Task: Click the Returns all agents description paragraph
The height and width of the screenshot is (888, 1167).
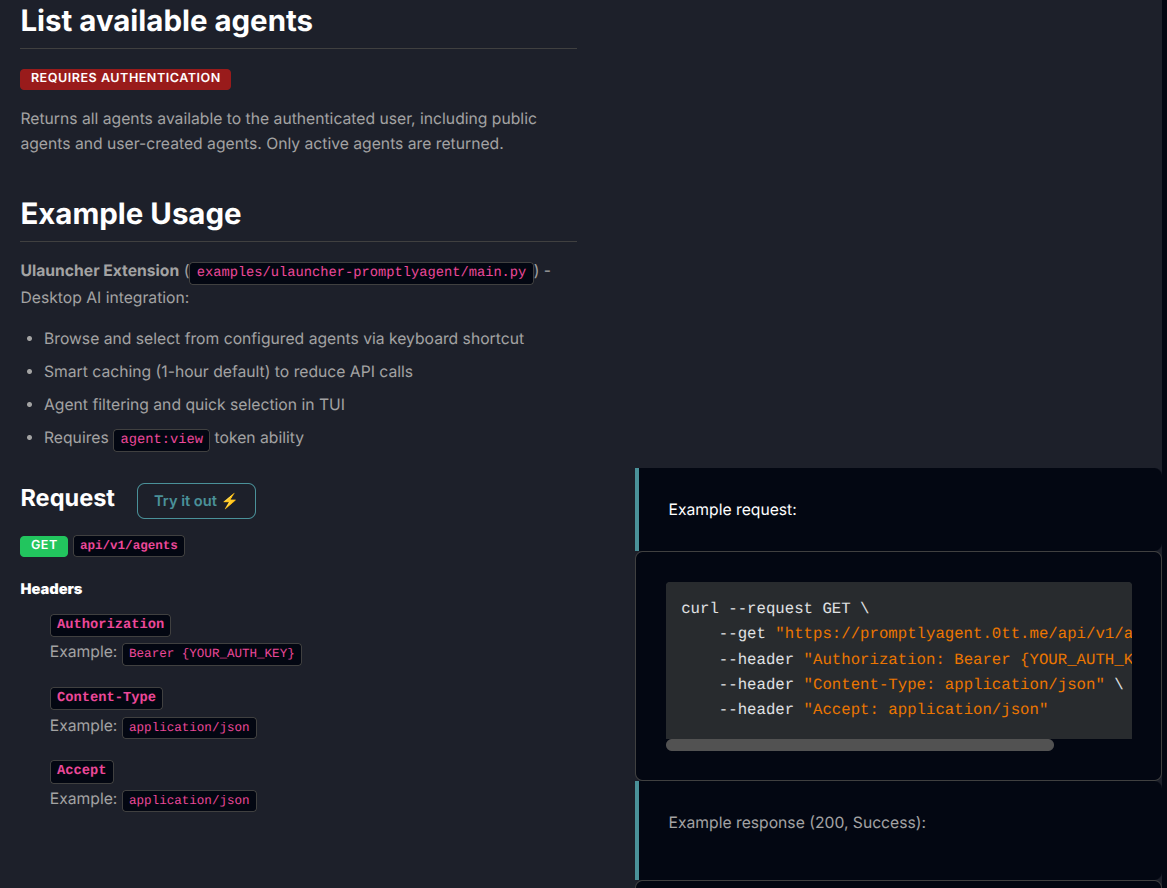Action: point(278,131)
